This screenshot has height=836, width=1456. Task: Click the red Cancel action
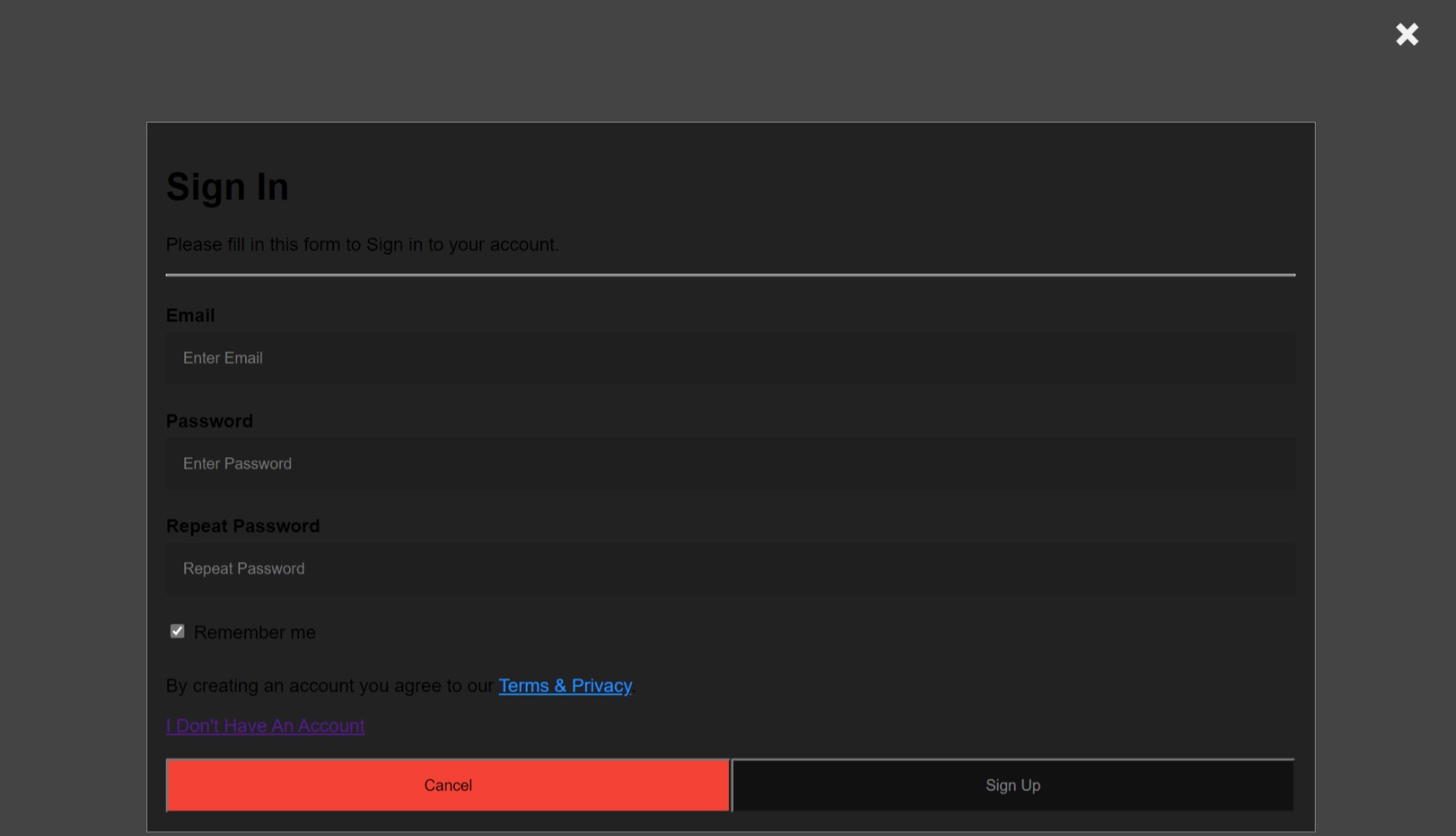[447, 785]
